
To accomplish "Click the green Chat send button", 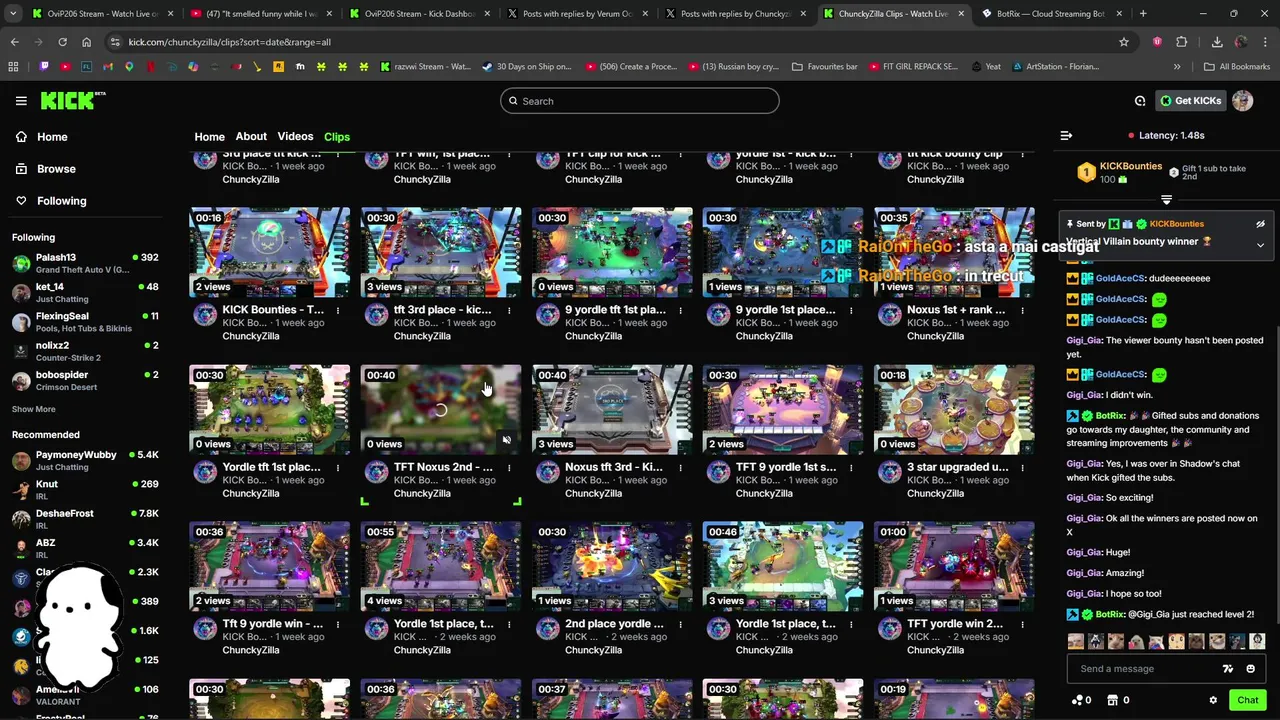I will (1247, 700).
